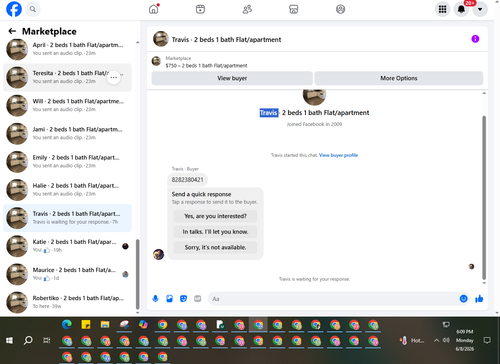The height and width of the screenshot is (364, 500).
Task: Open the Facebook search icon
Action: coord(33,9)
